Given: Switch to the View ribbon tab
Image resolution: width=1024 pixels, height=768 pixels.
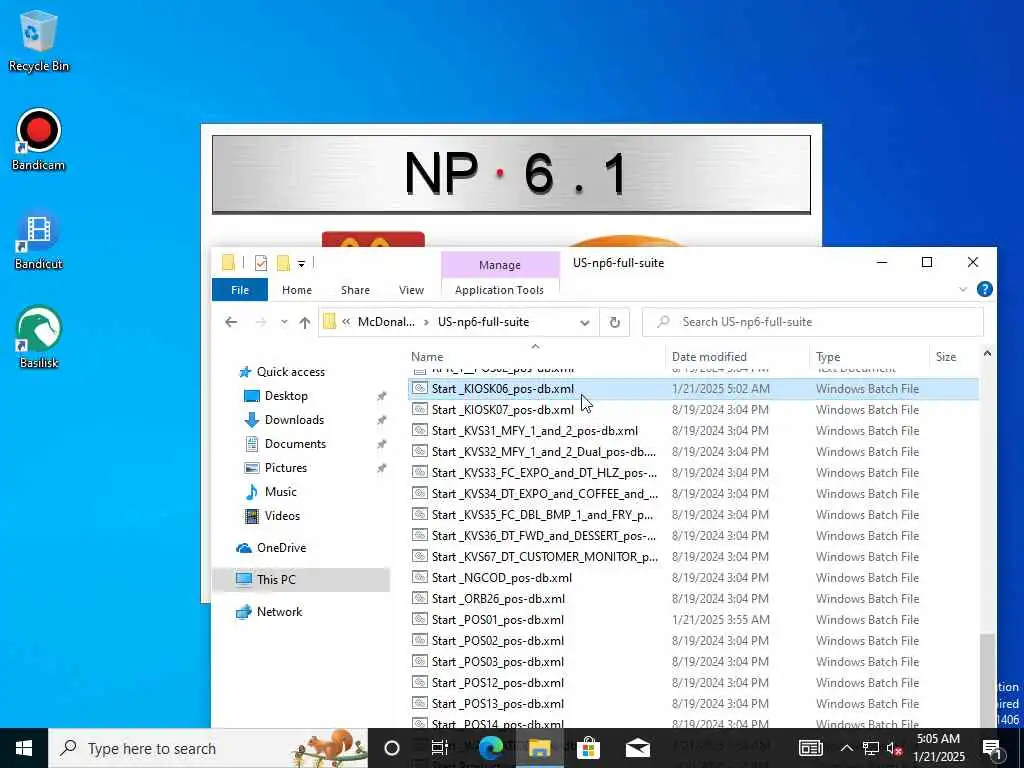Looking at the screenshot, I should point(411,290).
